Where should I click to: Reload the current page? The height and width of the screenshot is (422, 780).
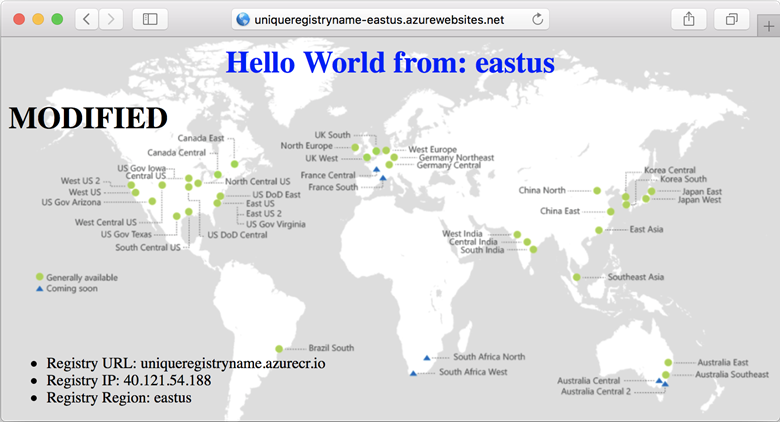(x=538, y=19)
